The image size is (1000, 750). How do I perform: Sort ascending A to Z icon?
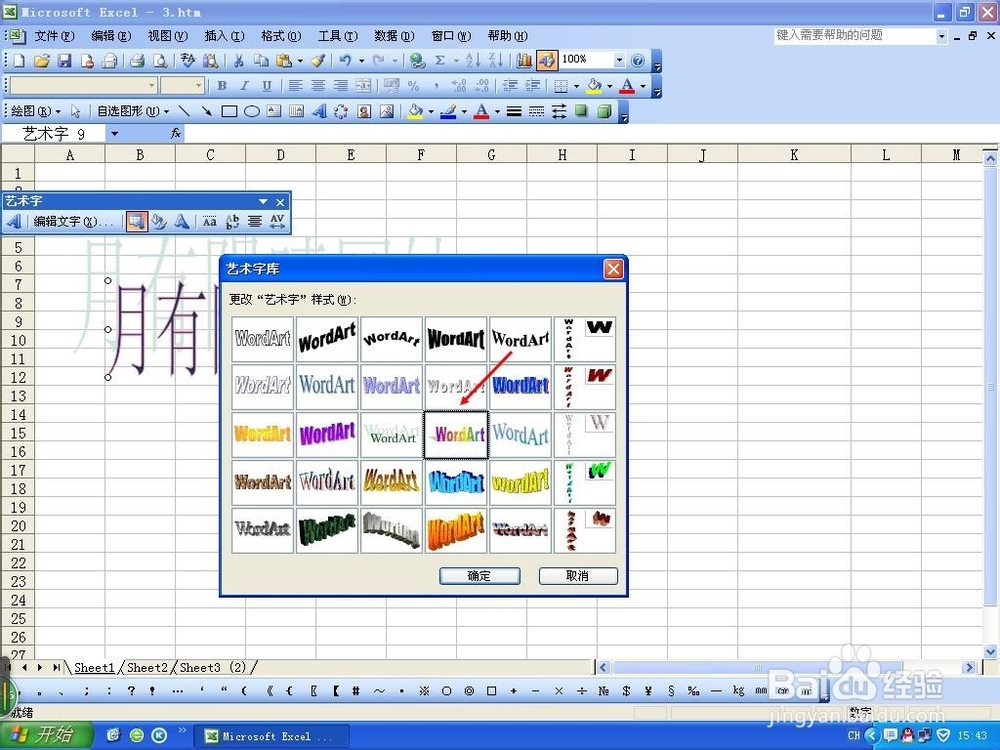(473, 61)
